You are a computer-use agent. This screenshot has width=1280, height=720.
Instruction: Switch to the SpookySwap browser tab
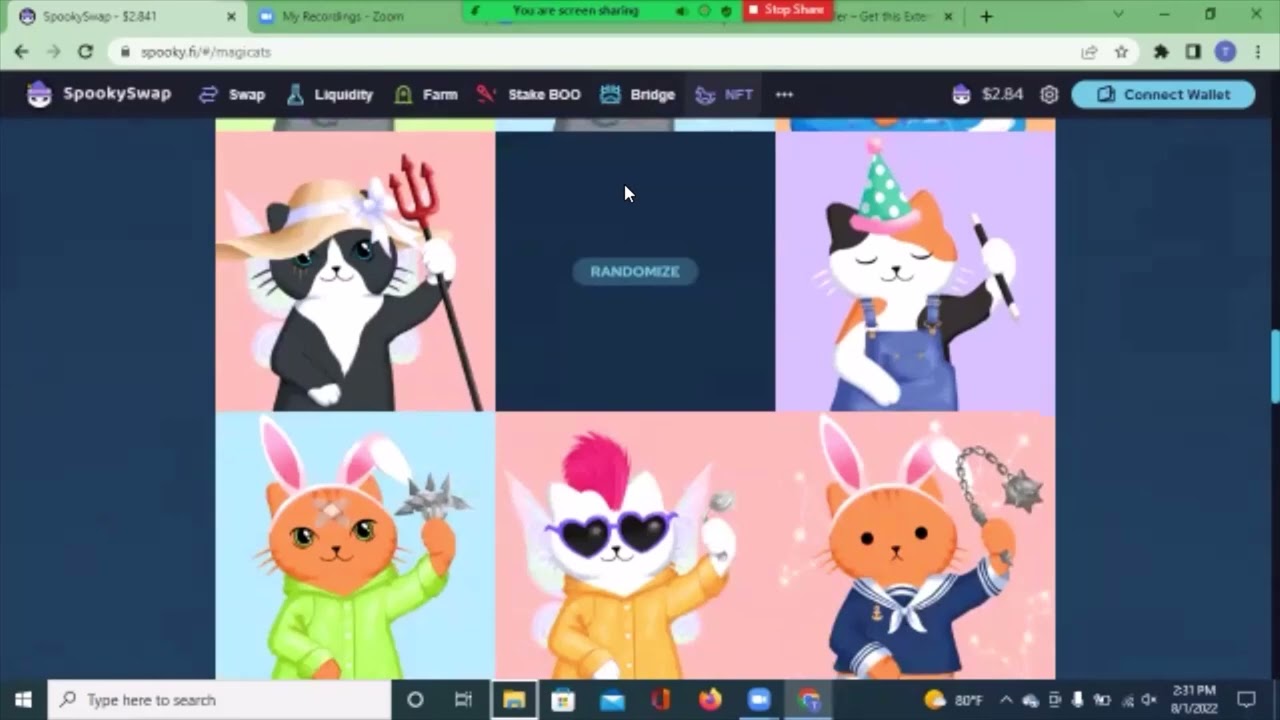pos(125,16)
